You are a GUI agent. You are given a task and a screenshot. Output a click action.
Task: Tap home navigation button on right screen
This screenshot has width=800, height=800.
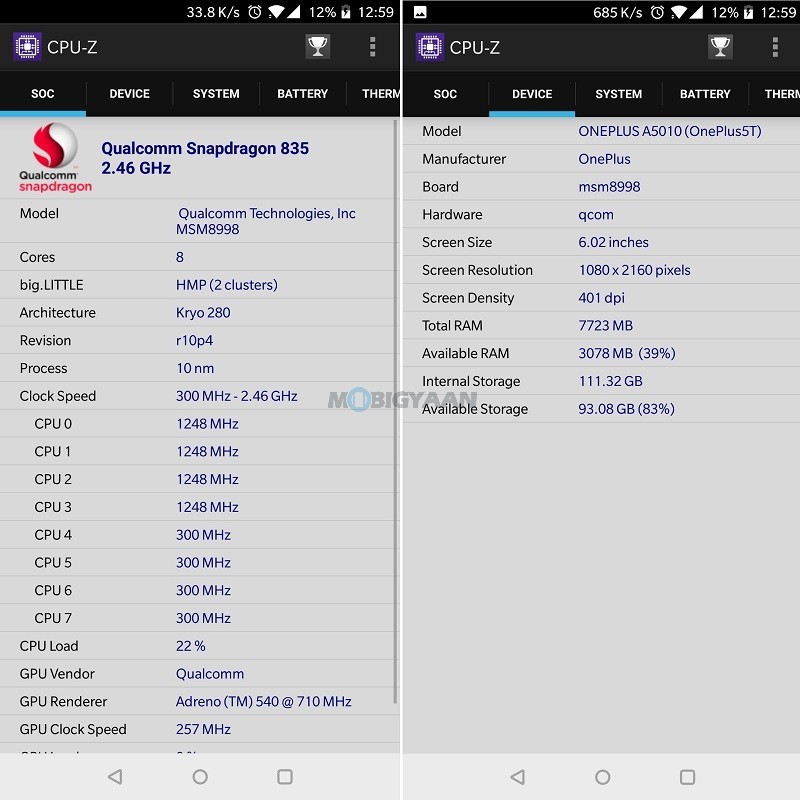click(x=603, y=777)
